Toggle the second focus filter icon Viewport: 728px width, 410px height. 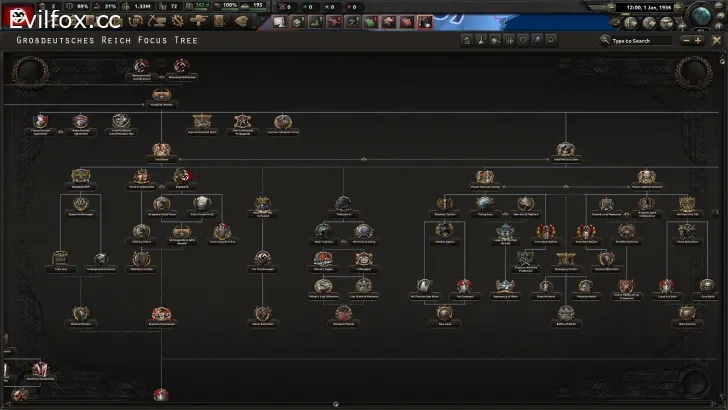pos(481,40)
